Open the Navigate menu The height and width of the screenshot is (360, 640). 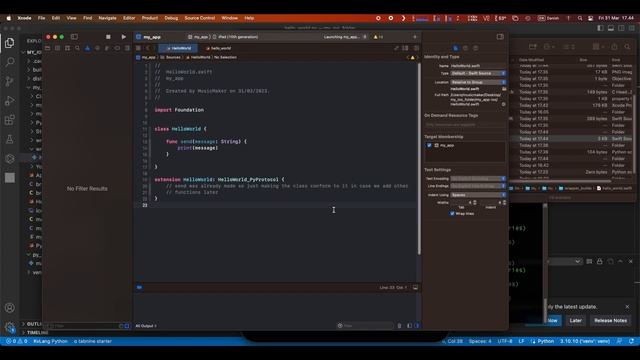(107, 18)
